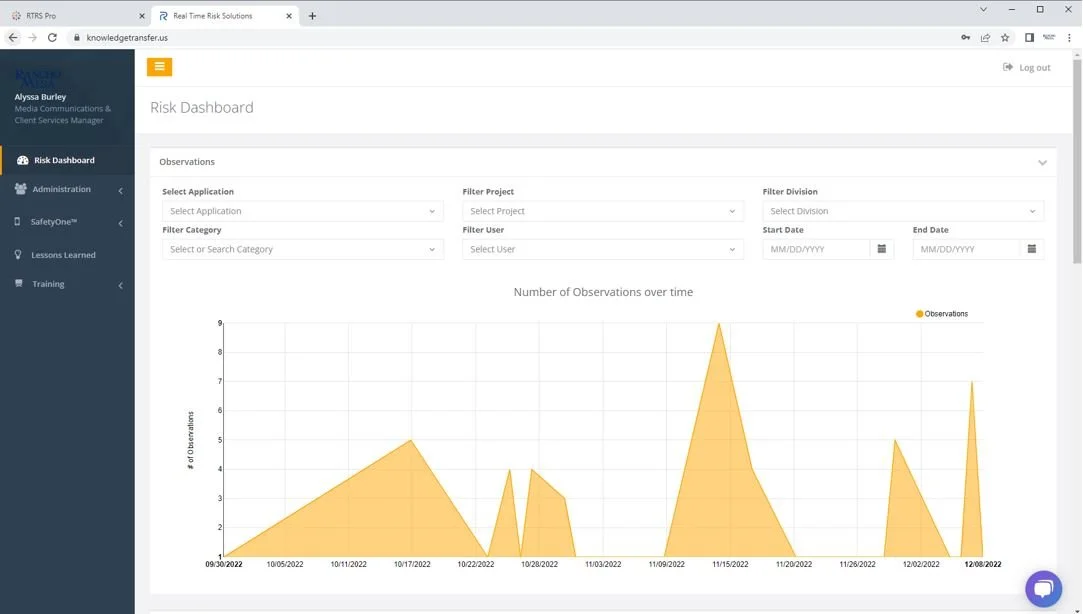Click the Log out arrow icon

1007,67
